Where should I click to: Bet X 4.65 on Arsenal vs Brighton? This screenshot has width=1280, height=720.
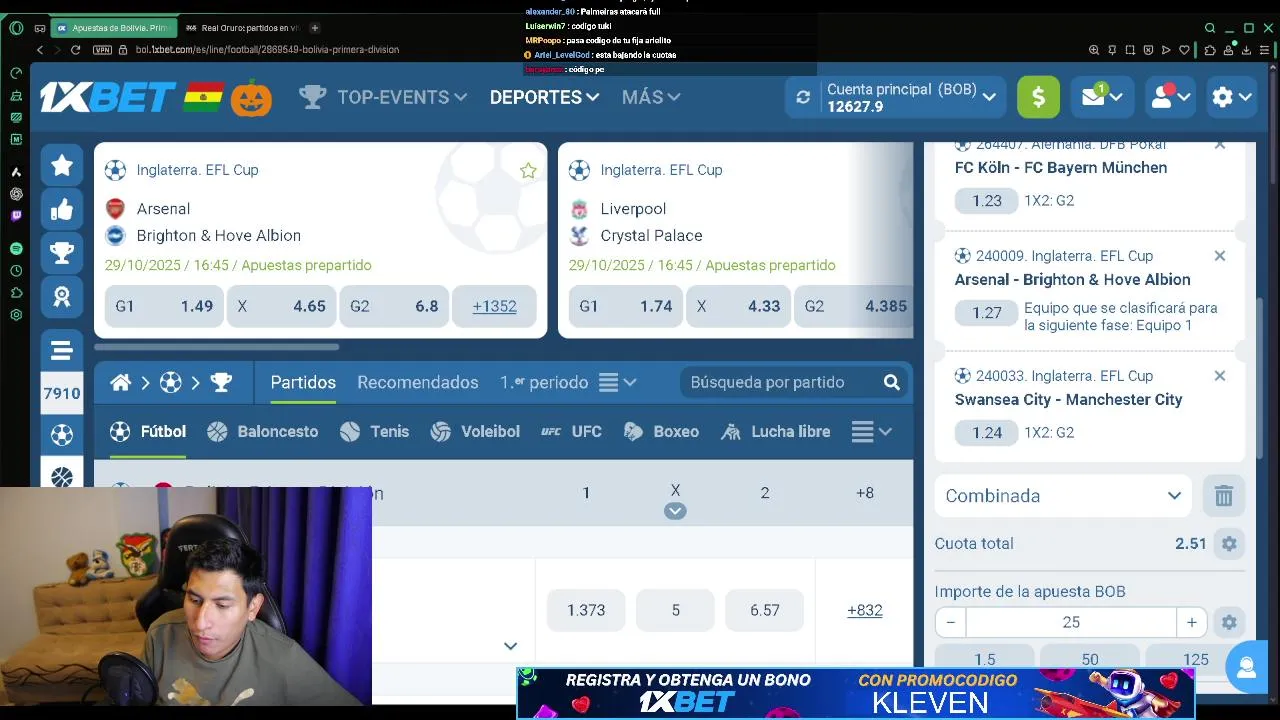point(281,306)
